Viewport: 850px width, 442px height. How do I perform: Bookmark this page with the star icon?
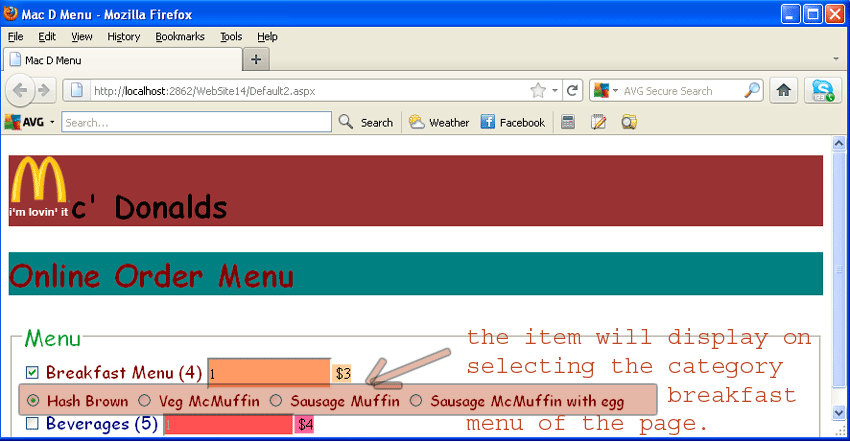[x=538, y=91]
